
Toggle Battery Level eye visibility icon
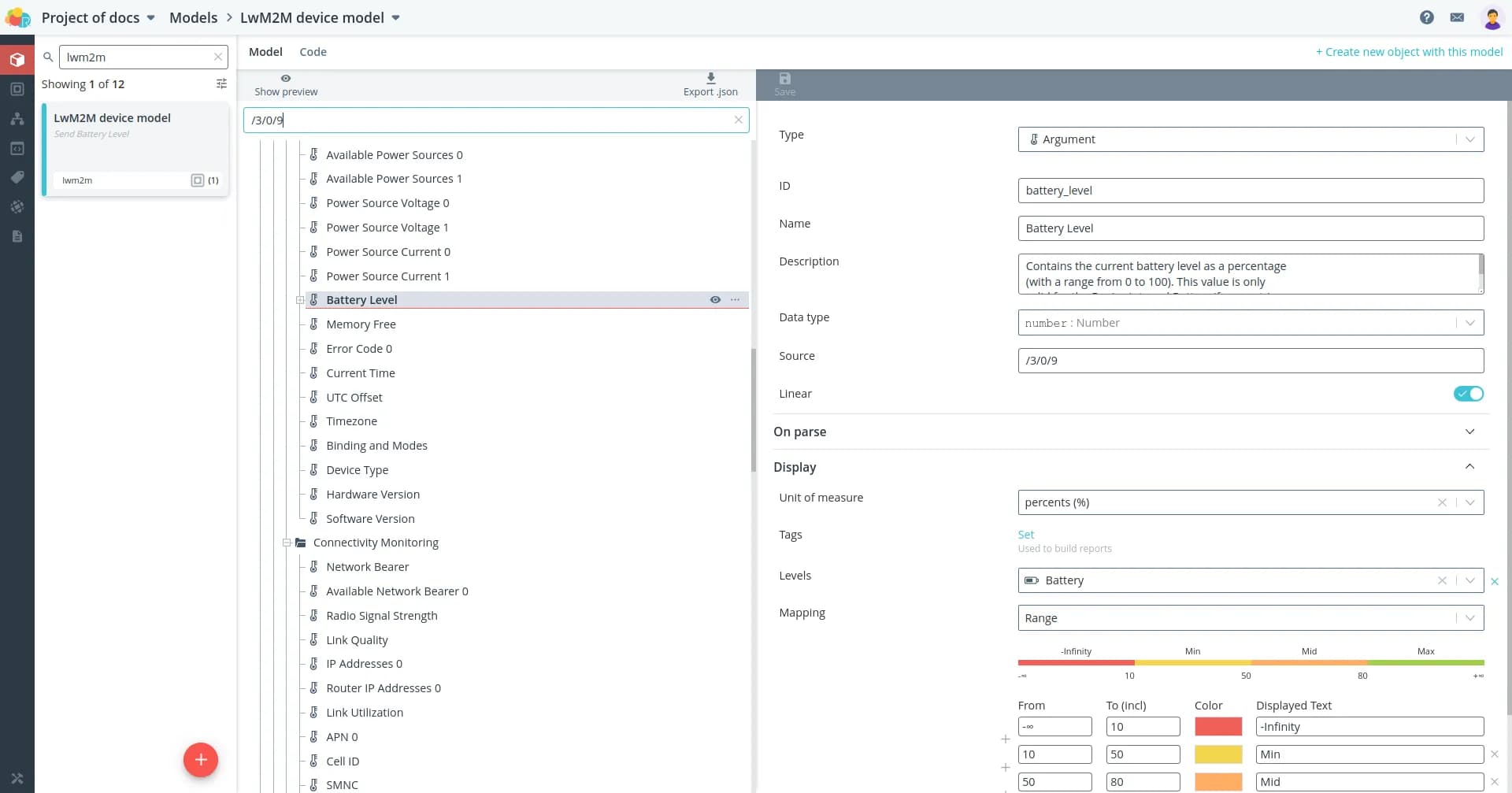pyautogui.click(x=715, y=300)
